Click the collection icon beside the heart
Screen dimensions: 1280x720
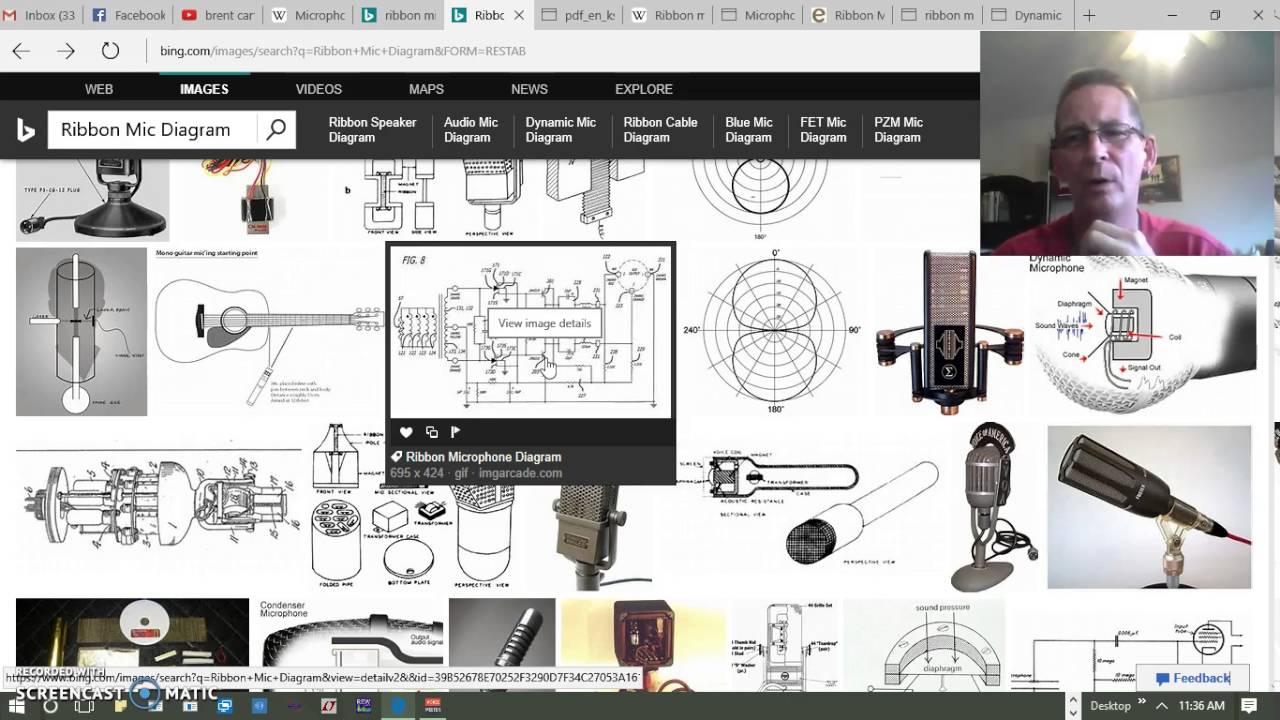click(431, 432)
